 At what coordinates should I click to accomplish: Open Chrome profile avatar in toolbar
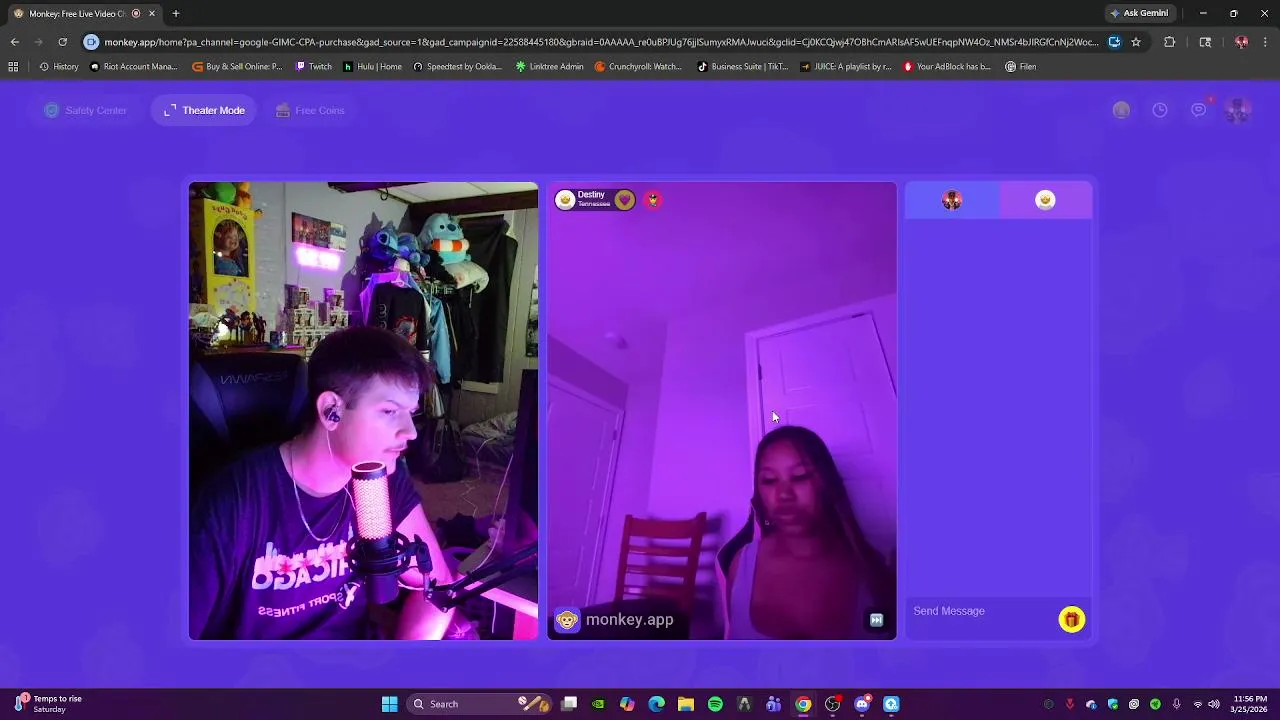click(x=1241, y=42)
